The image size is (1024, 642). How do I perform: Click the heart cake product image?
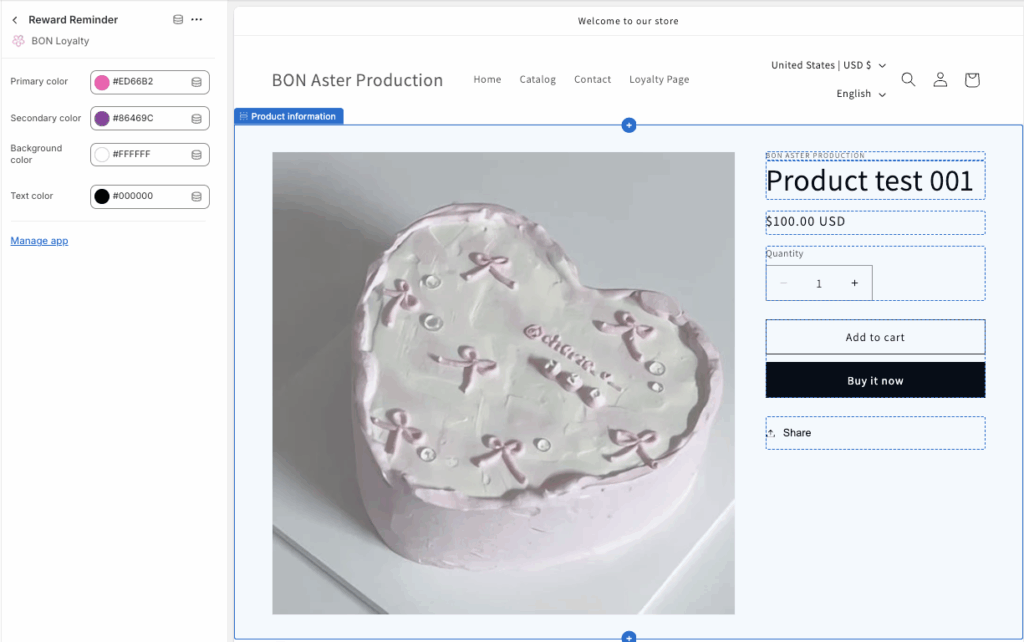503,383
